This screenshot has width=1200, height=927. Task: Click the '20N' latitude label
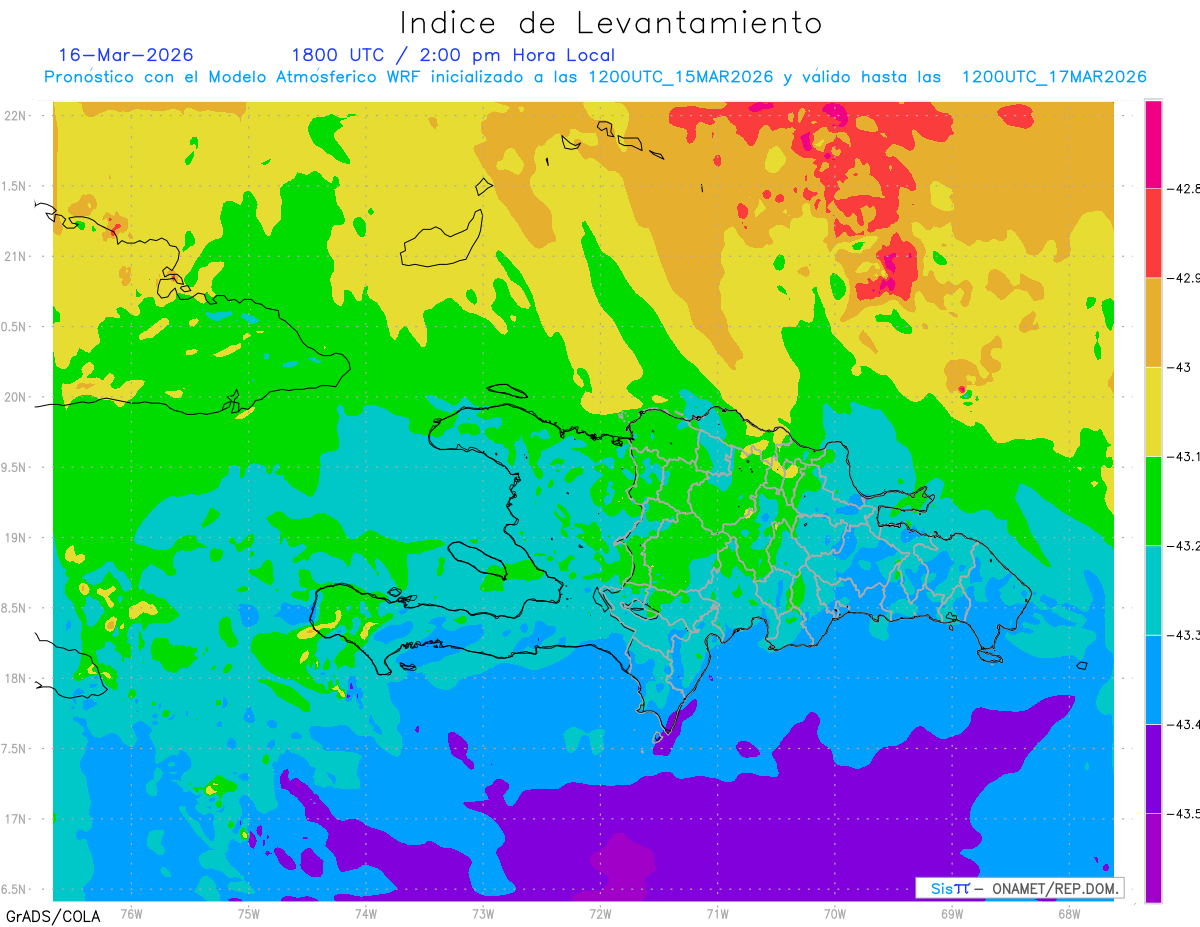17,397
